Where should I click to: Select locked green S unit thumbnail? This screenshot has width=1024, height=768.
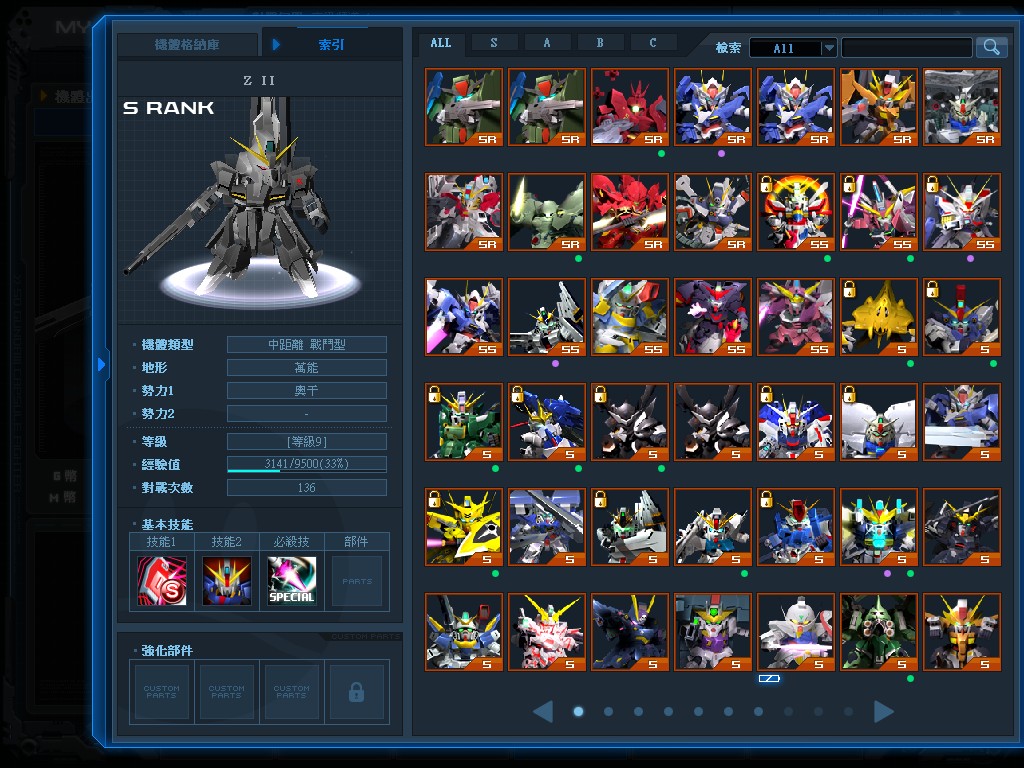[x=464, y=422]
